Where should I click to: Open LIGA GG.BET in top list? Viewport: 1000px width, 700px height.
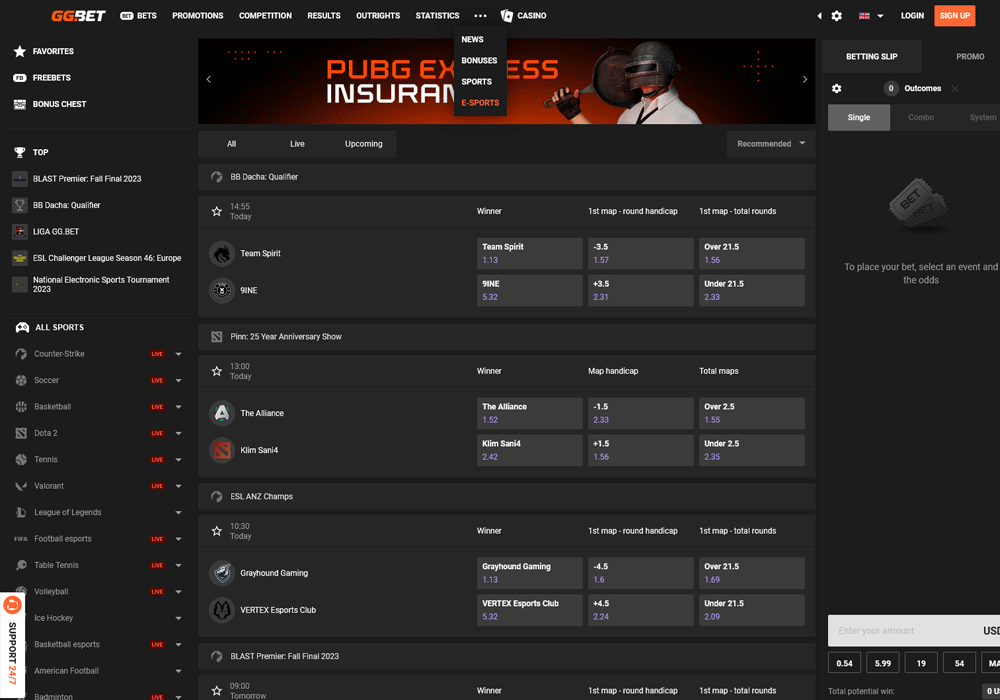coord(56,232)
